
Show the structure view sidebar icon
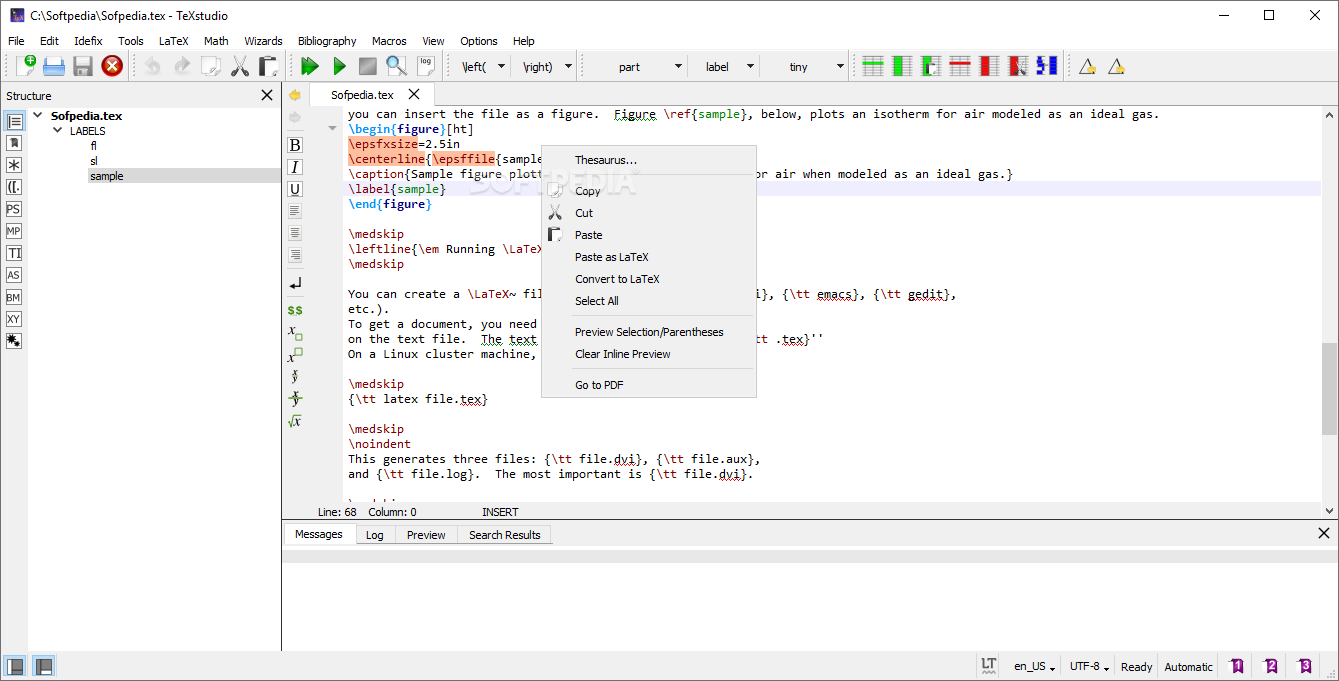[14, 121]
